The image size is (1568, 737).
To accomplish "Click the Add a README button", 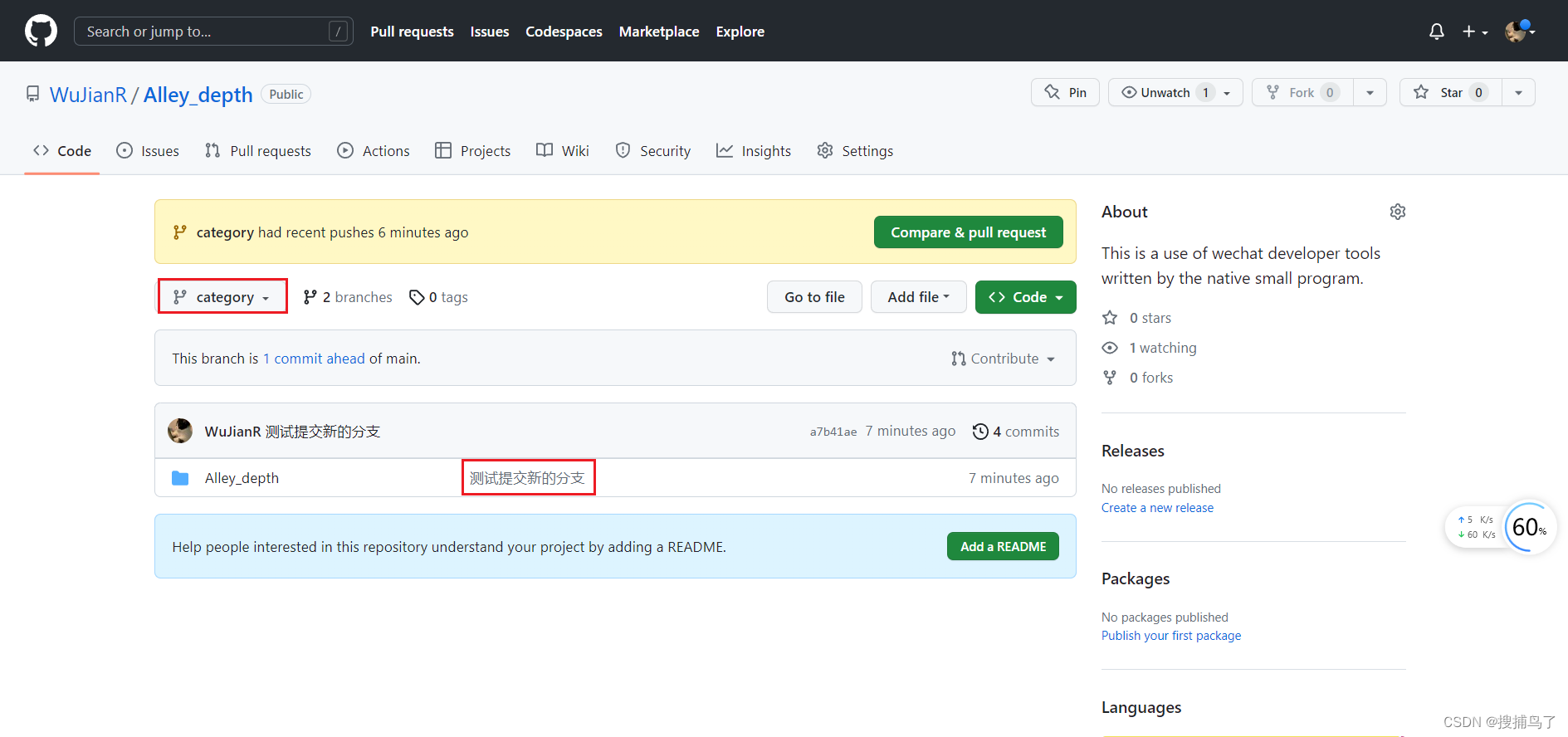I will tap(1003, 546).
